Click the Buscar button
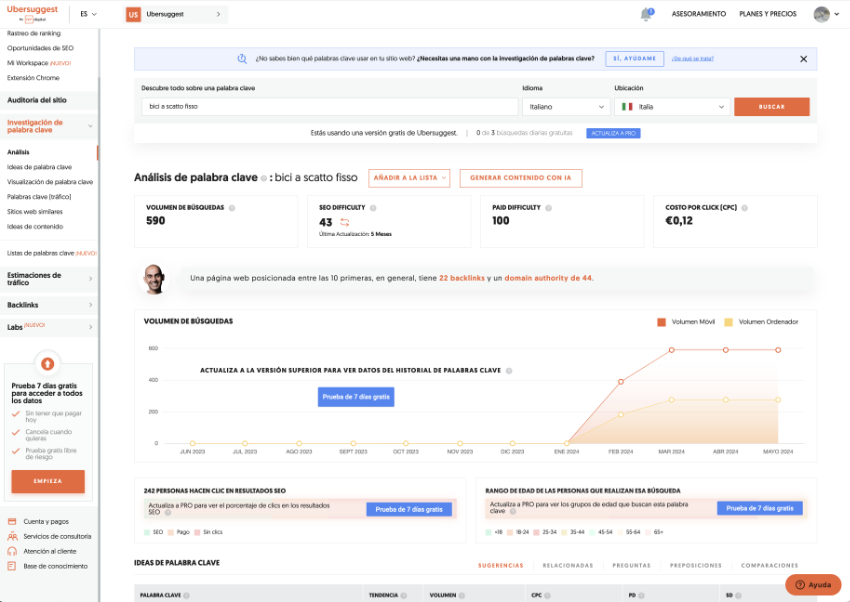 [x=771, y=107]
